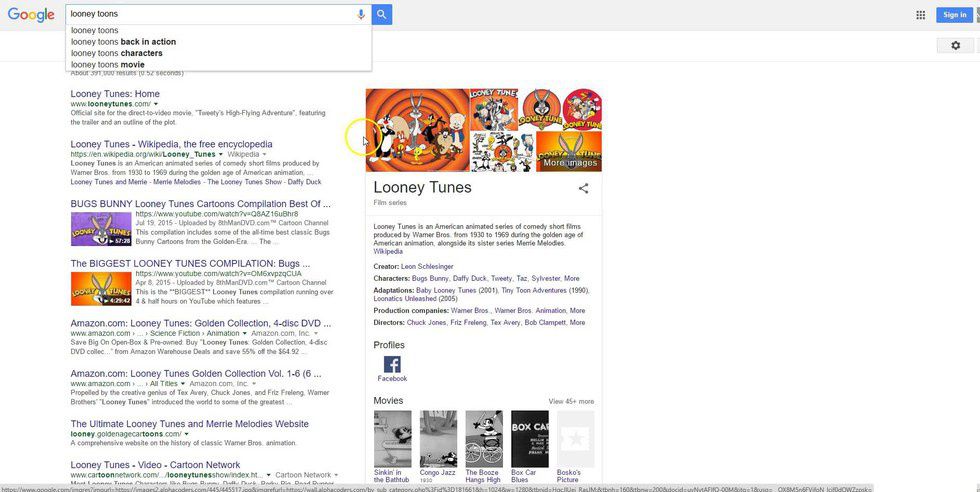The height and width of the screenshot is (492, 980).
Task: Click the search text input field
Action: point(210,15)
